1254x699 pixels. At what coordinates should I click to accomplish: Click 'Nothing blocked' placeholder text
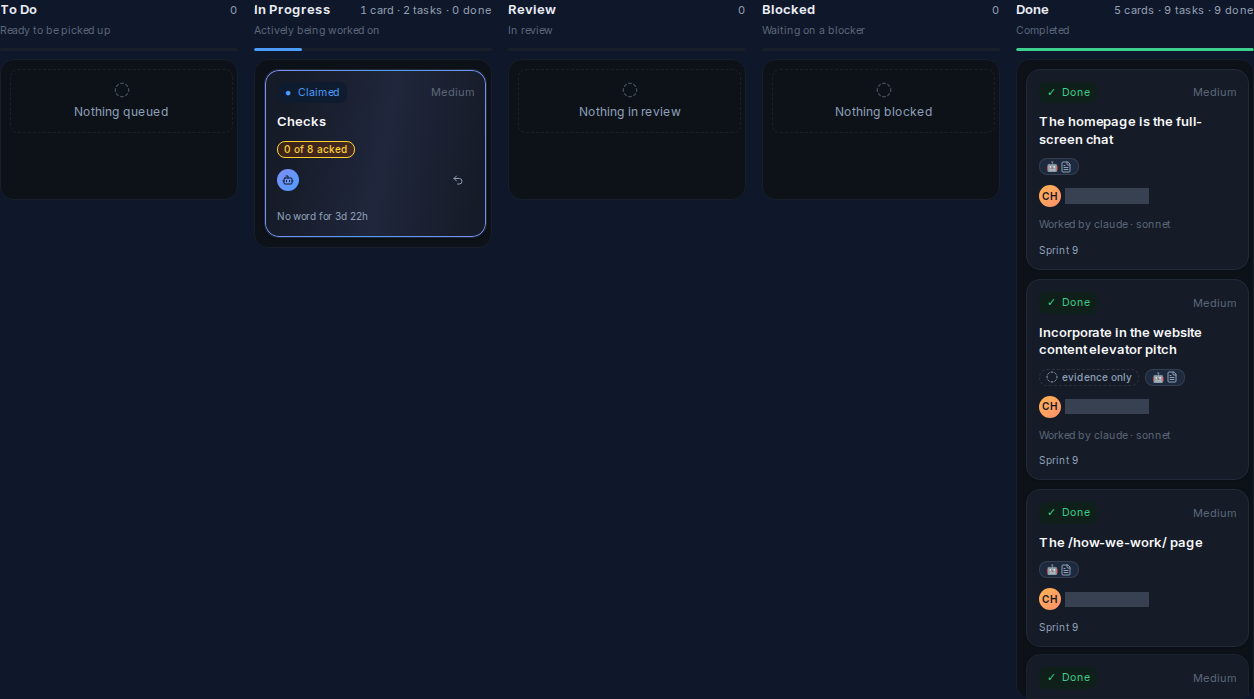884,112
